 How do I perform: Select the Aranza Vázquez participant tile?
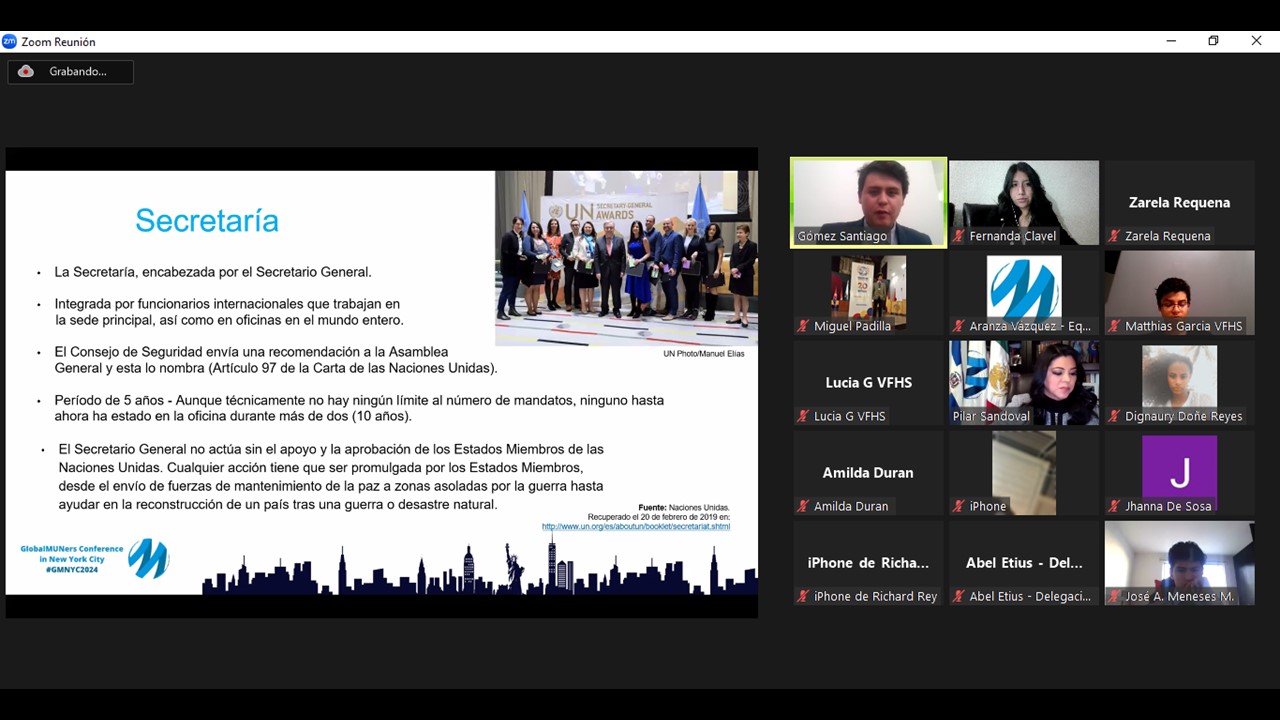[1023, 290]
